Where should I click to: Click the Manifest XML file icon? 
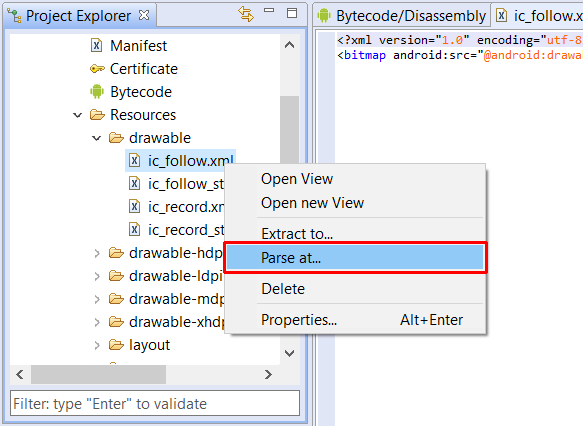click(96, 46)
